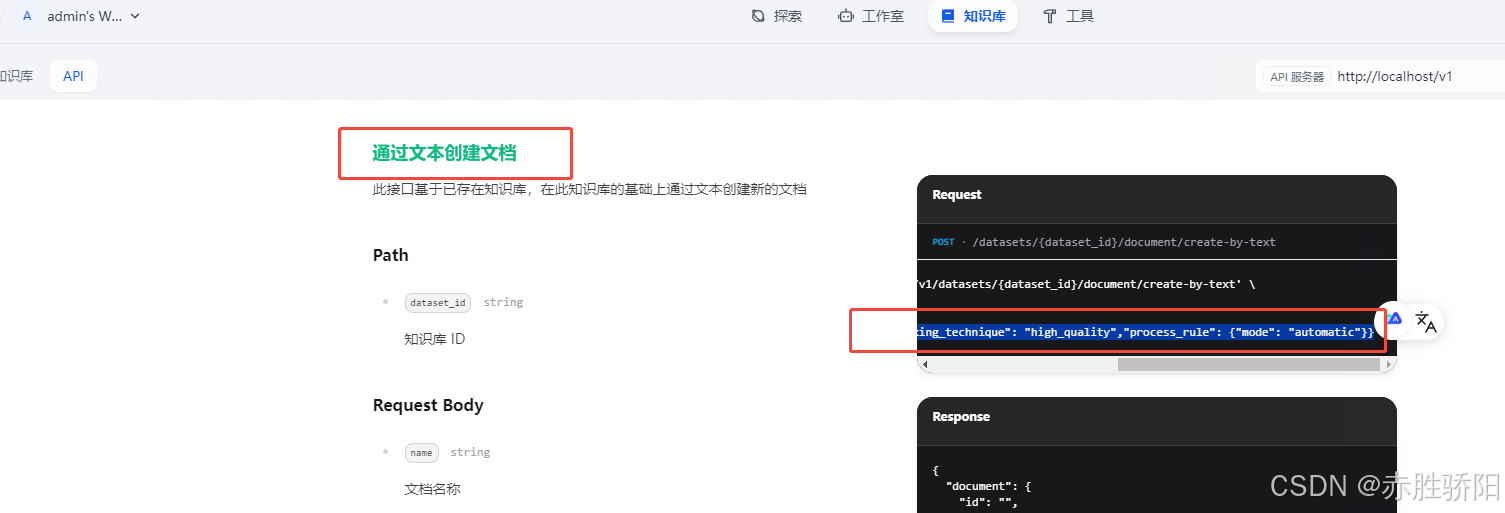Click the "document": { response line

(988, 487)
